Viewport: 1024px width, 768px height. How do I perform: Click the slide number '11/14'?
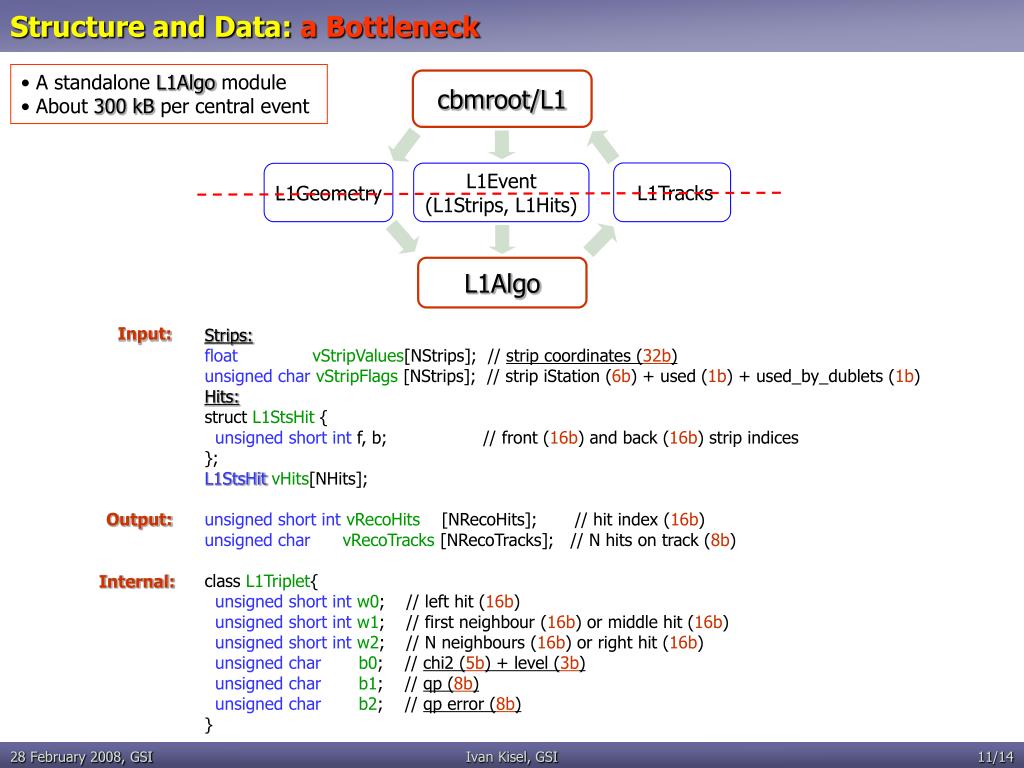pos(995,758)
